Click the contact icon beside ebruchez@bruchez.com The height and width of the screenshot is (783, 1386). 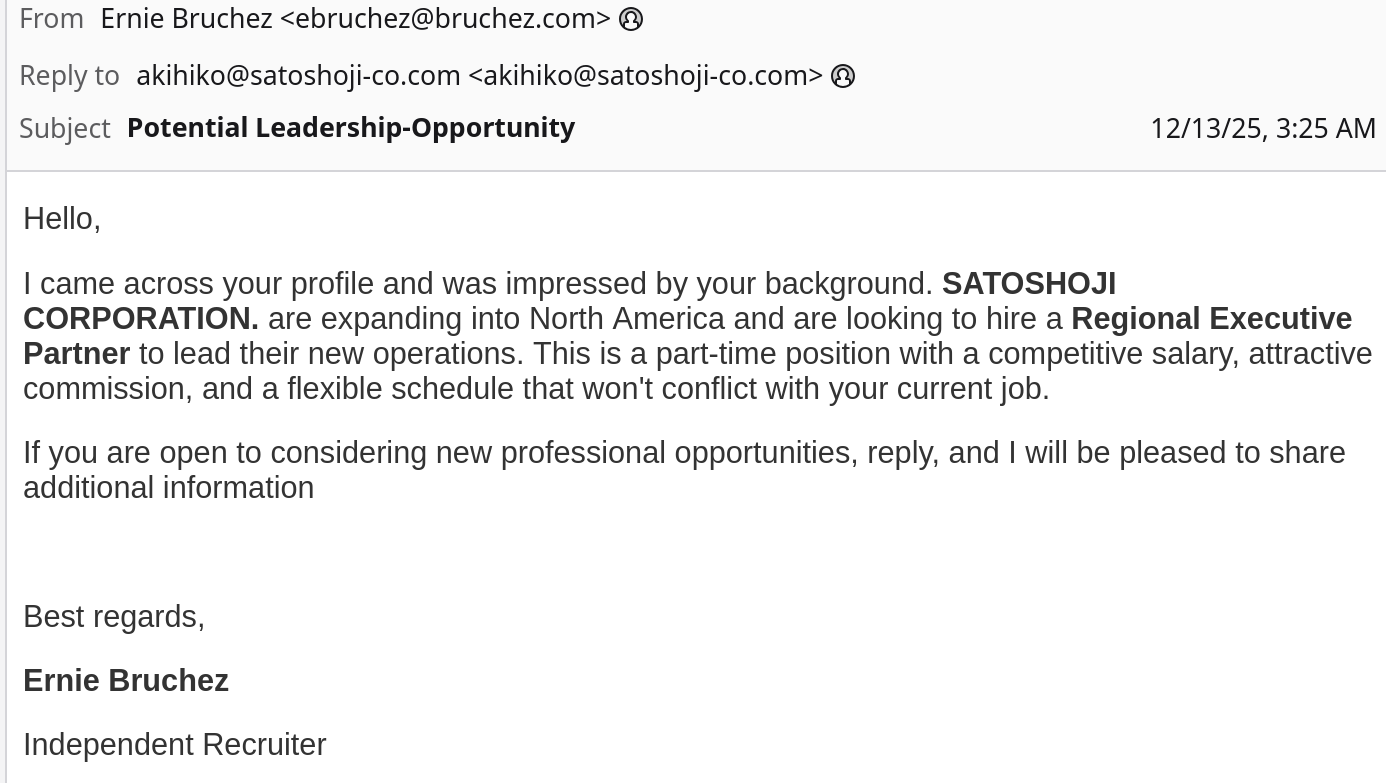pyautogui.click(x=631, y=19)
